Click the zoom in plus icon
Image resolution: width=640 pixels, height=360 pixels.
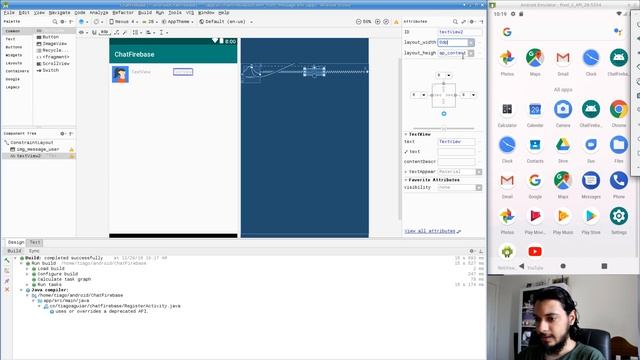point(378,21)
